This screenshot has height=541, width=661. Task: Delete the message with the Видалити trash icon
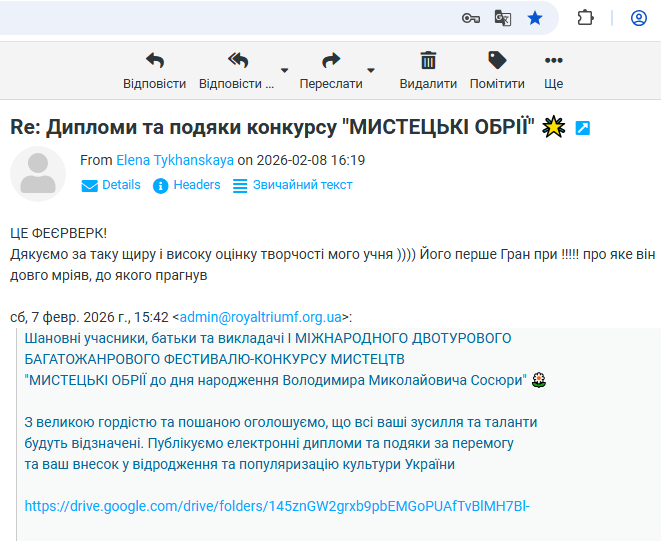point(428,70)
